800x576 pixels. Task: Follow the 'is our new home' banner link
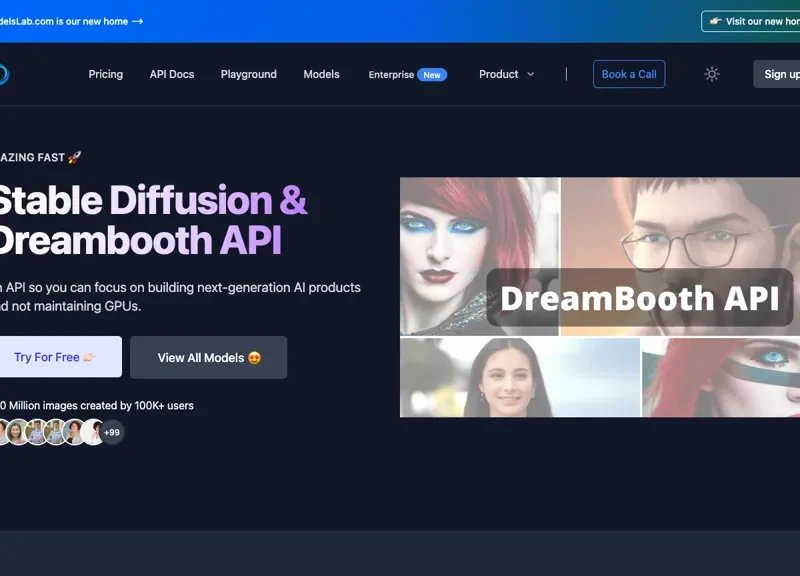tap(70, 21)
